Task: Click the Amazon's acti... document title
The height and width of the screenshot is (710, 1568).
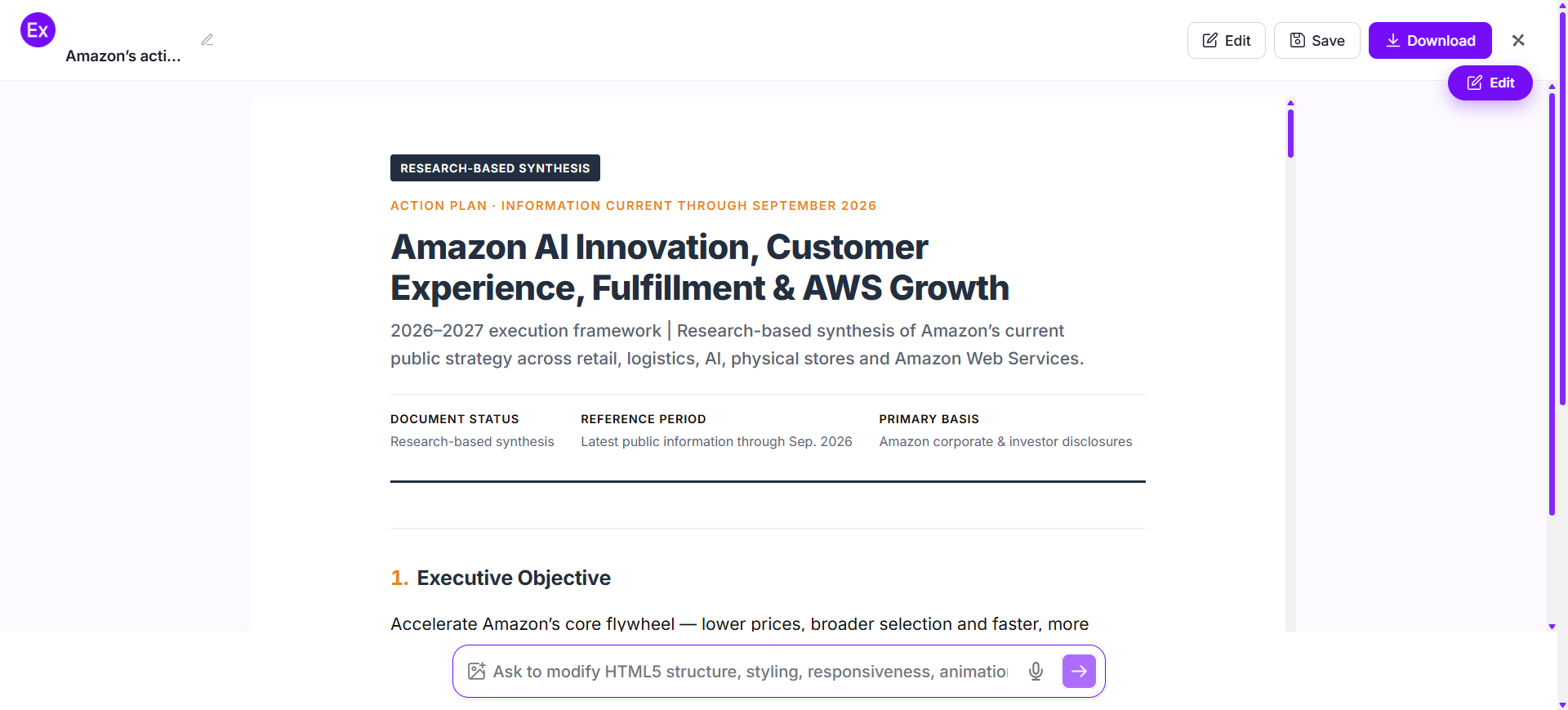Action: tap(123, 56)
